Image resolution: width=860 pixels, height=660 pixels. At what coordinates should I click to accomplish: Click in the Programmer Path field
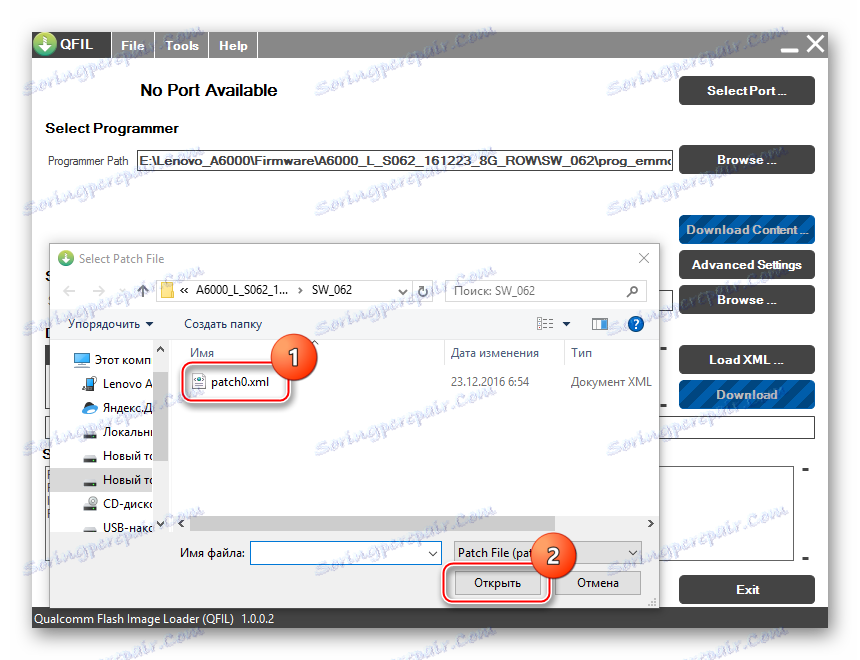pyautogui.click(x=405, y=161)
